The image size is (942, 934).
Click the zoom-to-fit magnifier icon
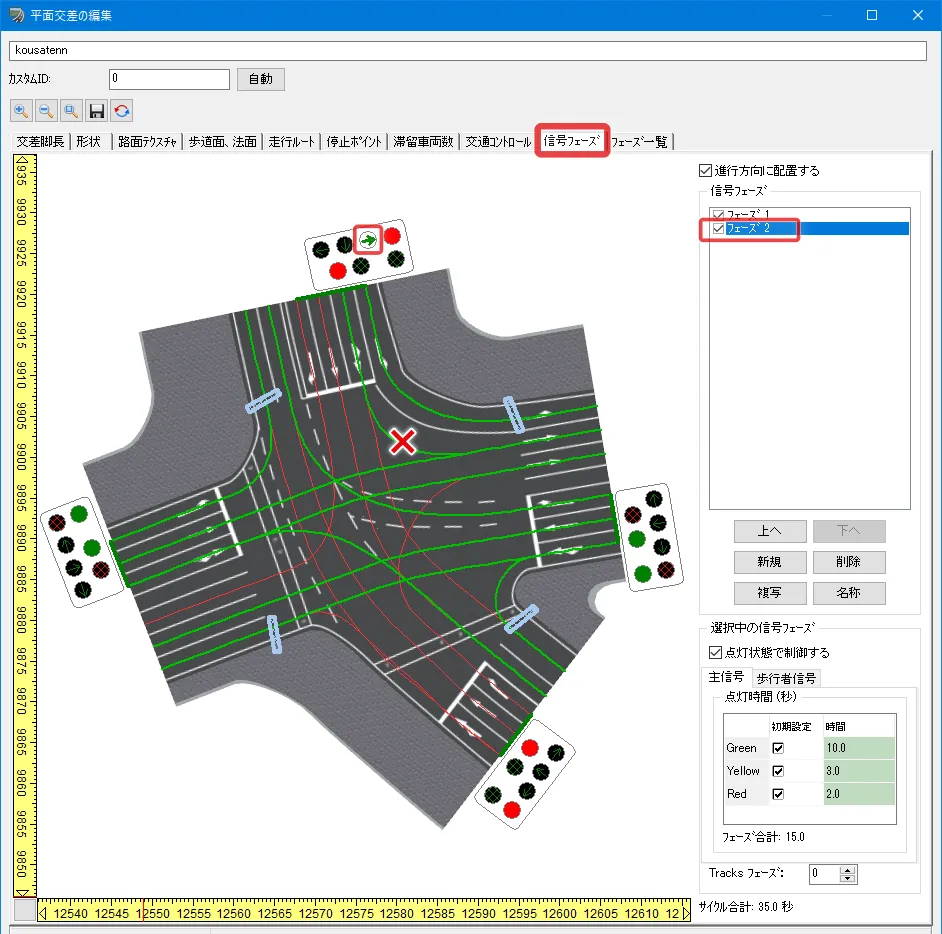pos(71,111)
